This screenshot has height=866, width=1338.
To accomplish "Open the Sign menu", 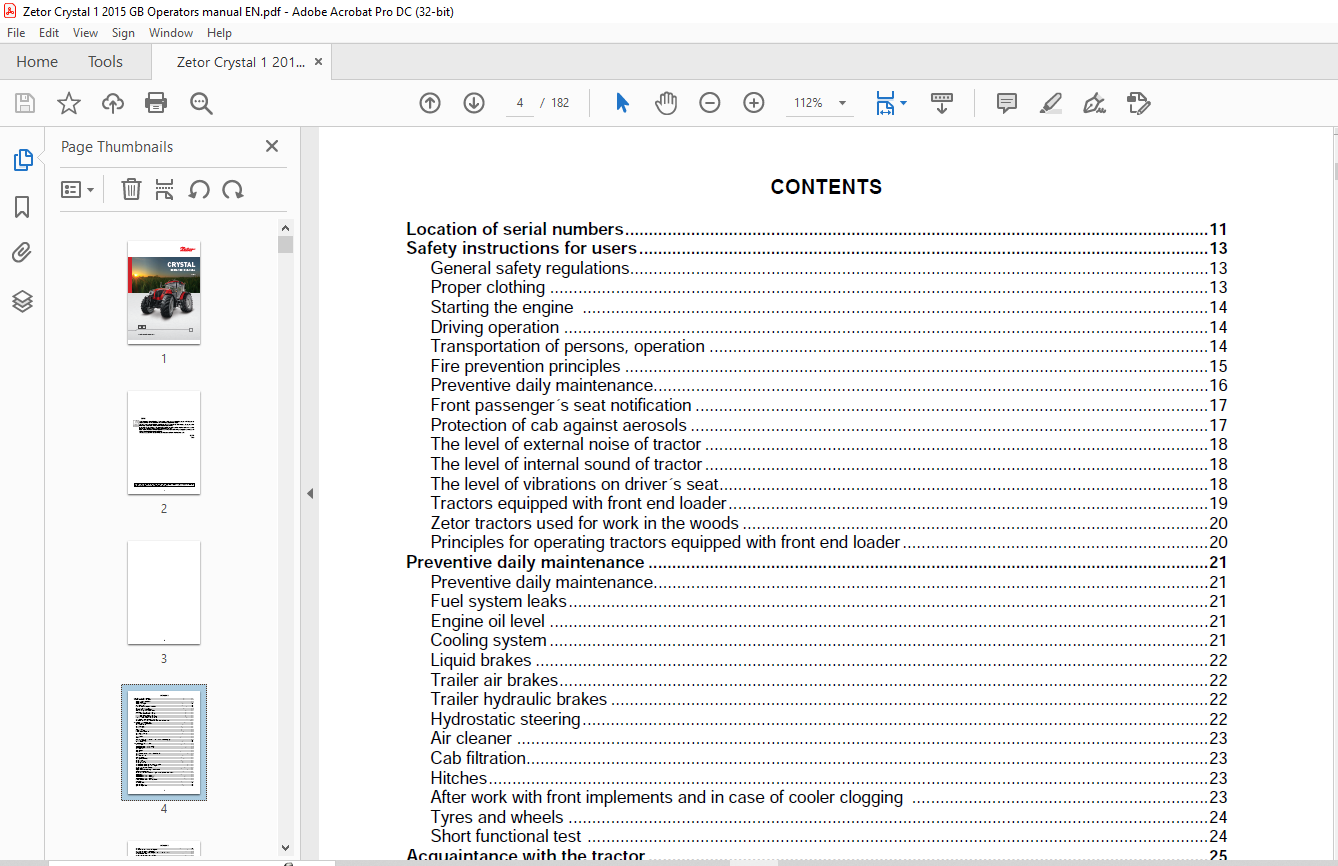I will (123, 33).
